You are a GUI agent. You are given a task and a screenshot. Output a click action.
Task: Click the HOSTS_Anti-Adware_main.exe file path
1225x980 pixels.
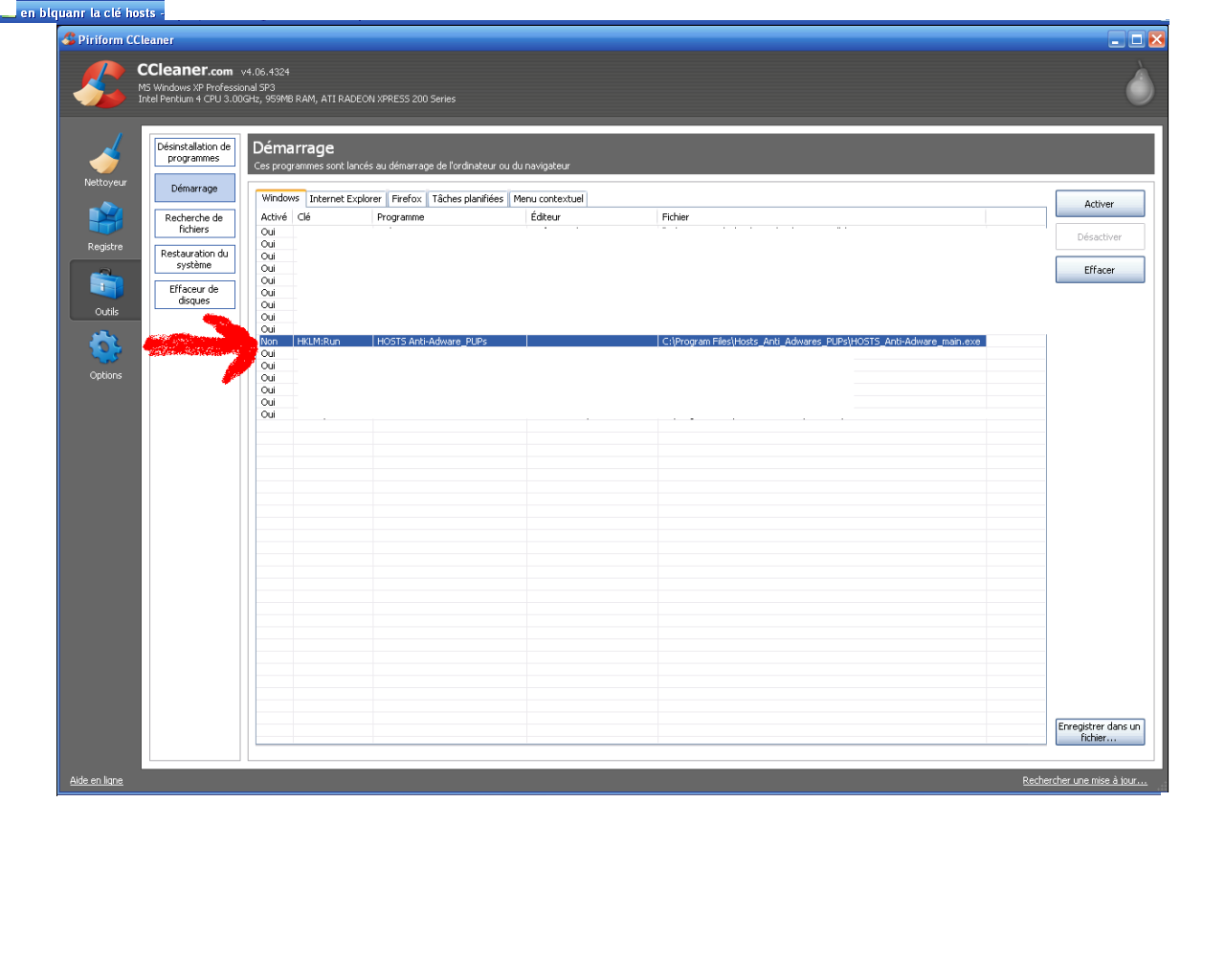(821, 342)
